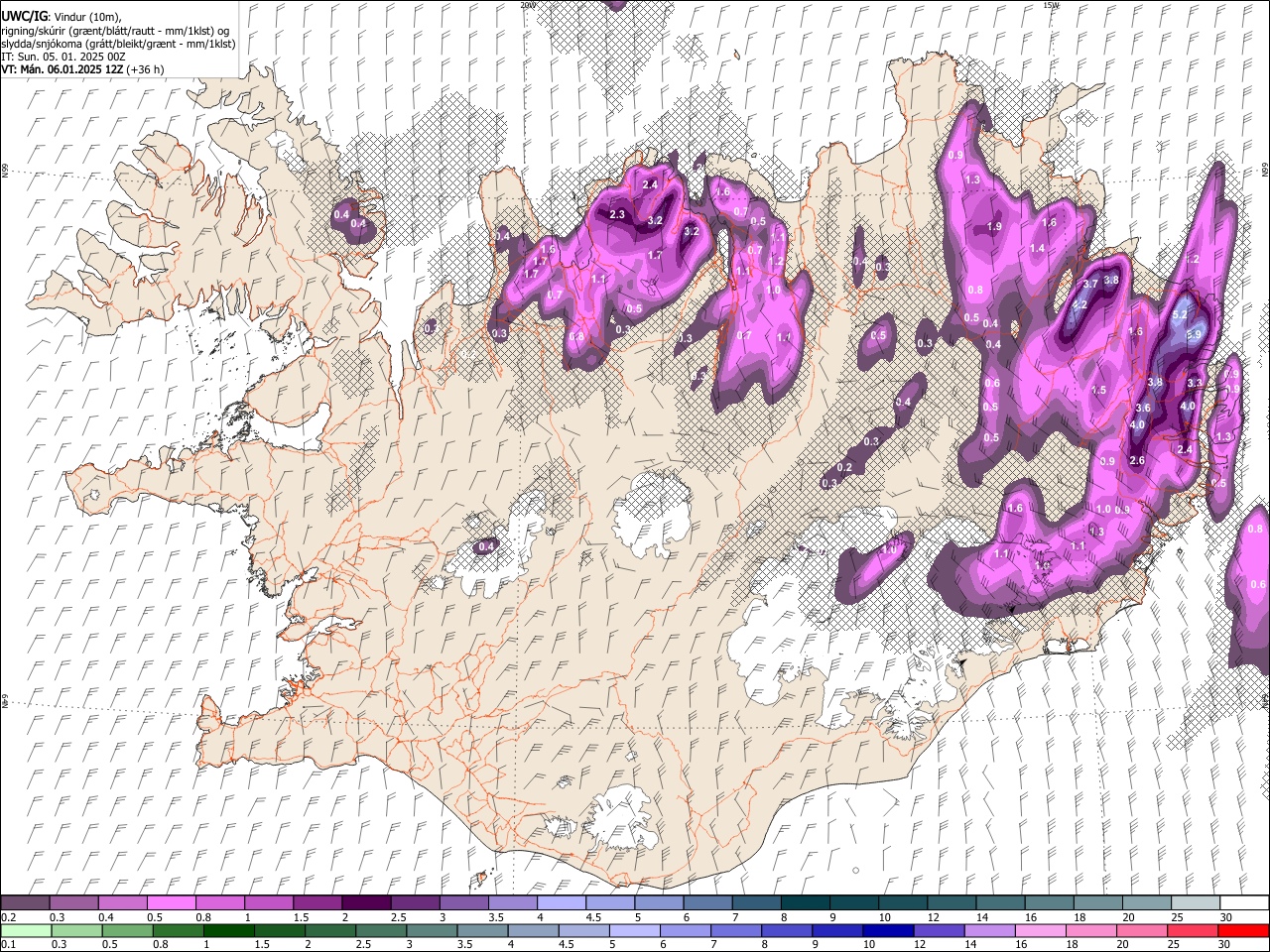
Task: Click the 20W longitude label at top
Action: click(528, 5)
